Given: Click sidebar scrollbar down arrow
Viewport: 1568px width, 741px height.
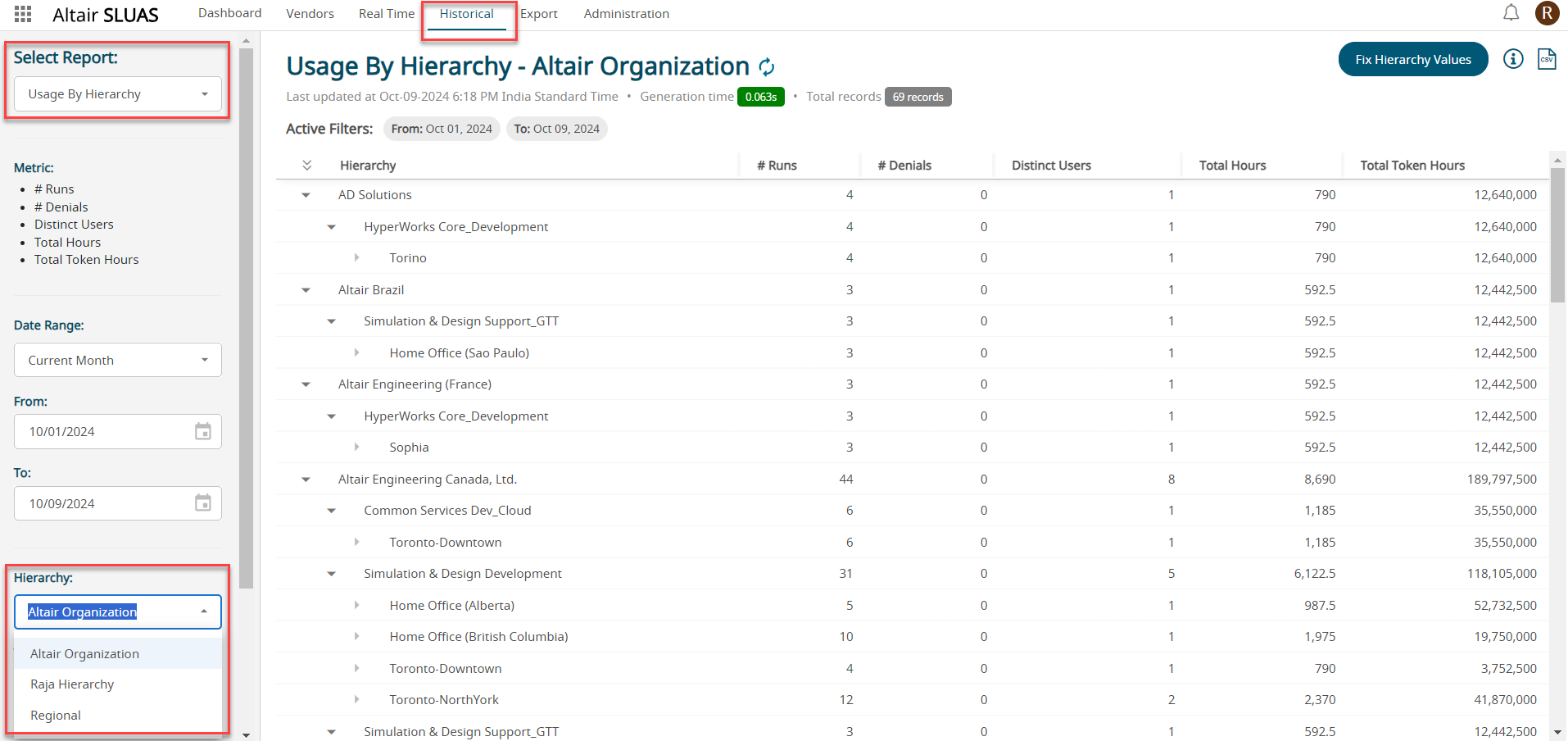Looking at the screenshot, I should coord(246,735).
